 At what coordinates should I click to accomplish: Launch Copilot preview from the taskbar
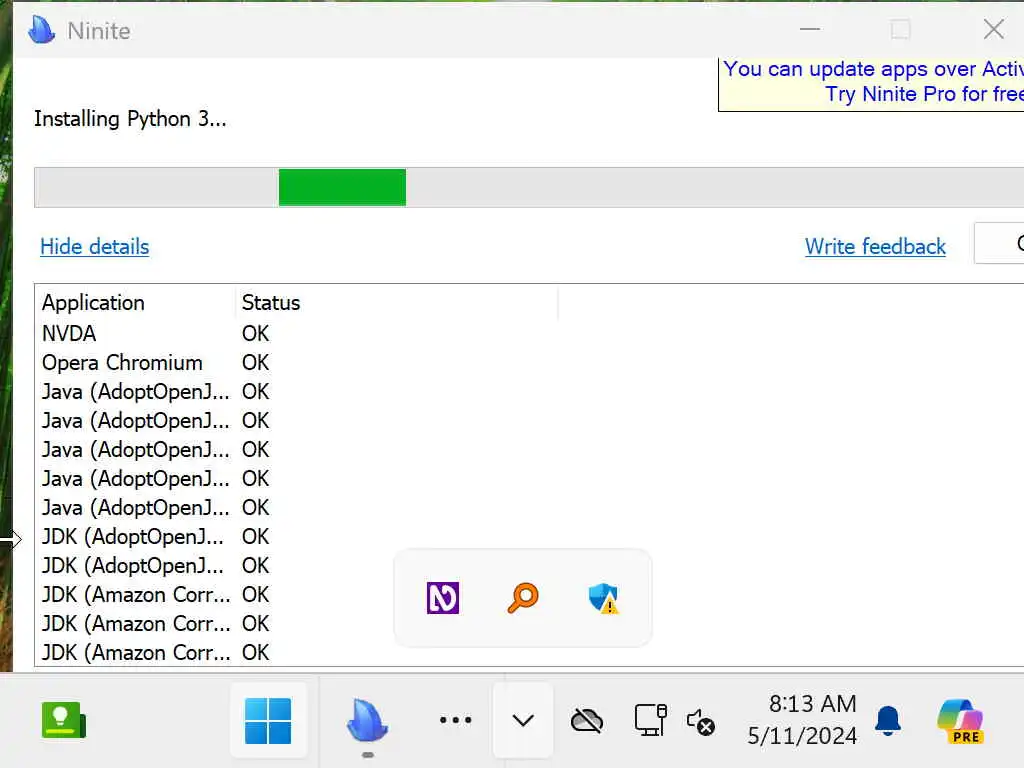click(x=960, y=721)
